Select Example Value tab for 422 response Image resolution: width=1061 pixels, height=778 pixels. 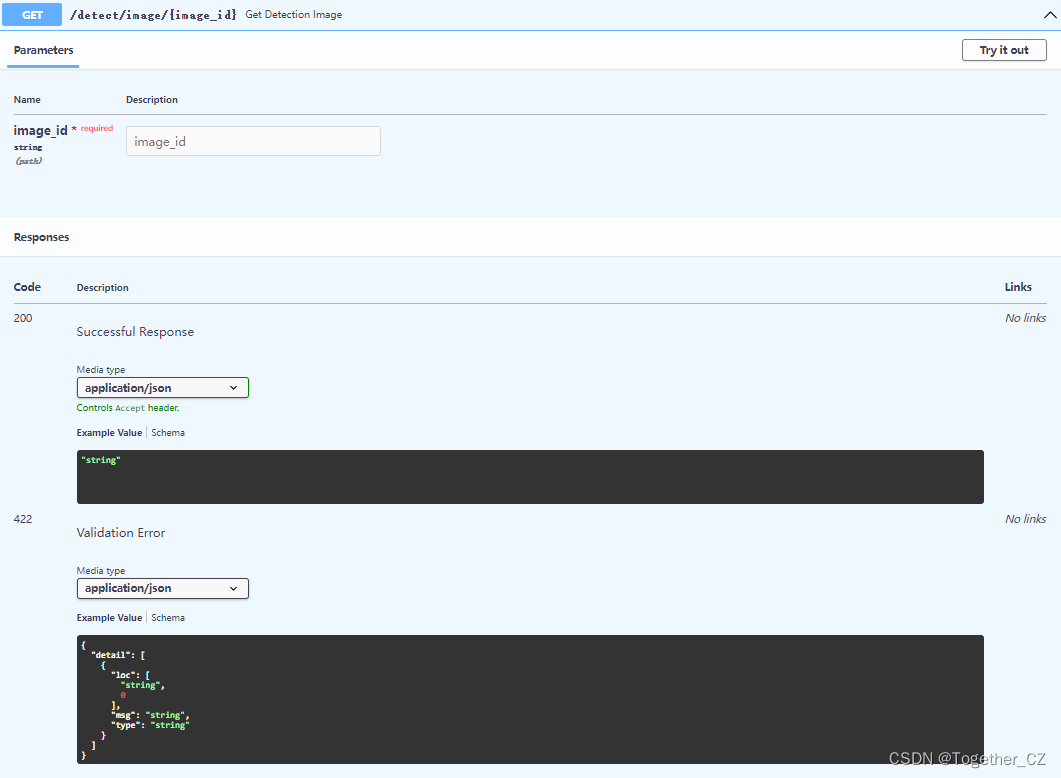click(x=109, y=617)
